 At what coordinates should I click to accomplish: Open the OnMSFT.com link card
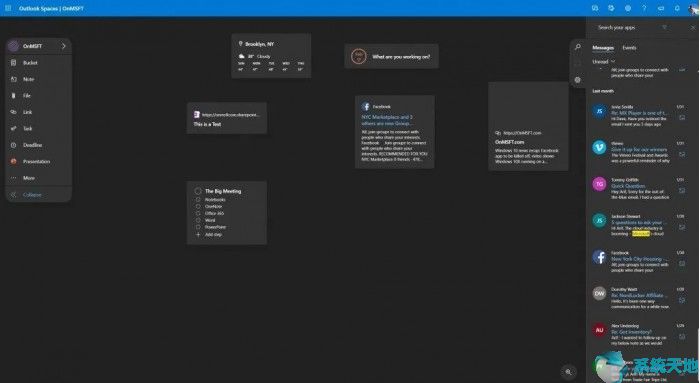click(528, 126)
